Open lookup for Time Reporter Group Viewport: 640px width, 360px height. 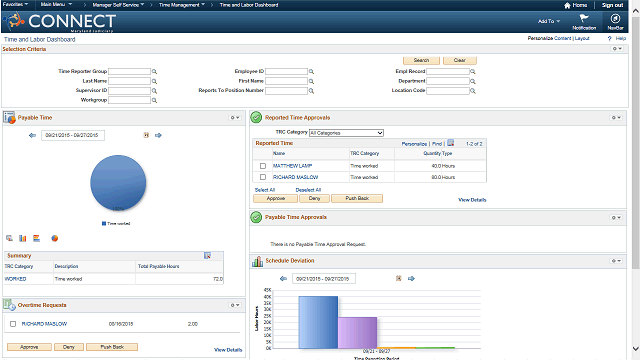point(155,71)
